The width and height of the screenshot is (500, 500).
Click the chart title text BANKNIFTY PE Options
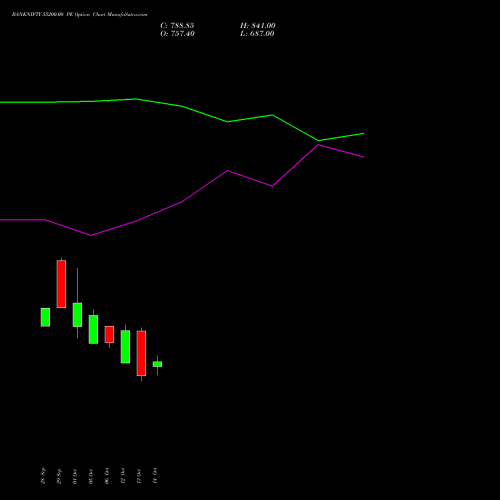[x=79, y=15]
